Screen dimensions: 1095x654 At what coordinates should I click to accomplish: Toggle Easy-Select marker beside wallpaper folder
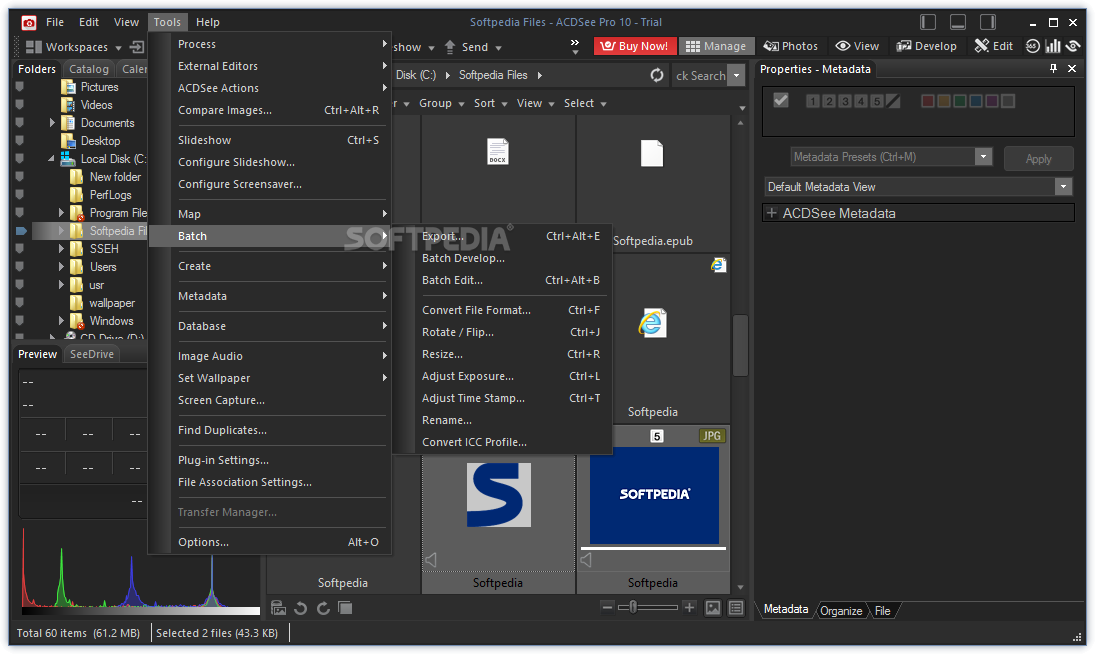click(20, 303)
